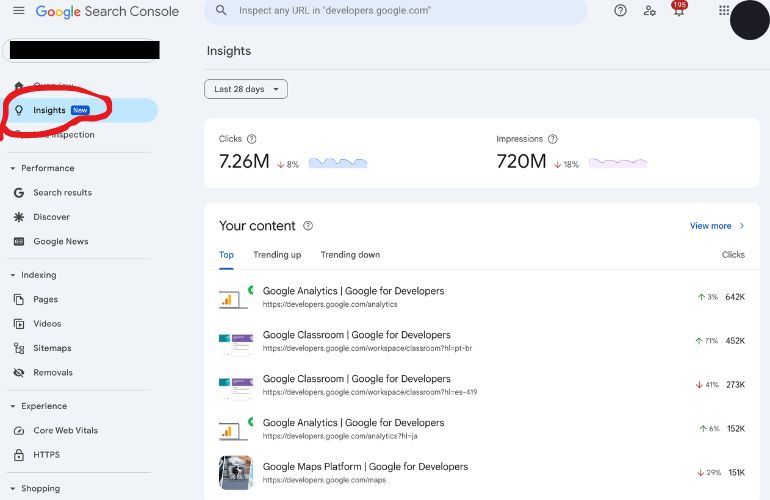Click the URL inspection search field
The image size is (770, 500).
396,11
